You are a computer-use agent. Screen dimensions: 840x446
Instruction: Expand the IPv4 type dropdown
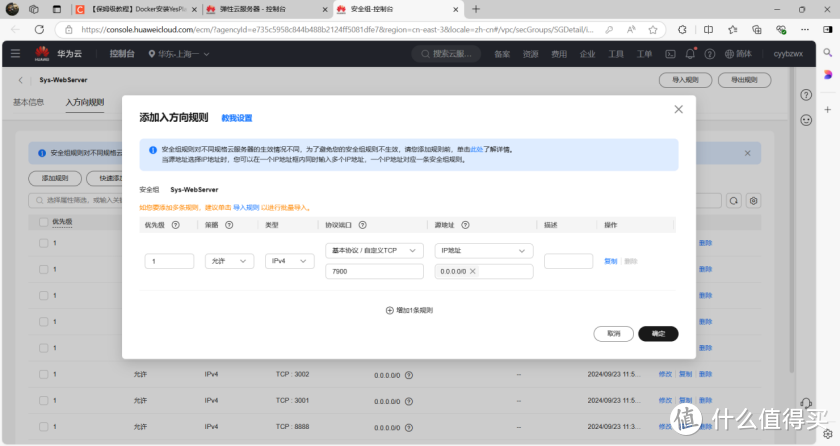pyautogui.click(x=290, y=261)
